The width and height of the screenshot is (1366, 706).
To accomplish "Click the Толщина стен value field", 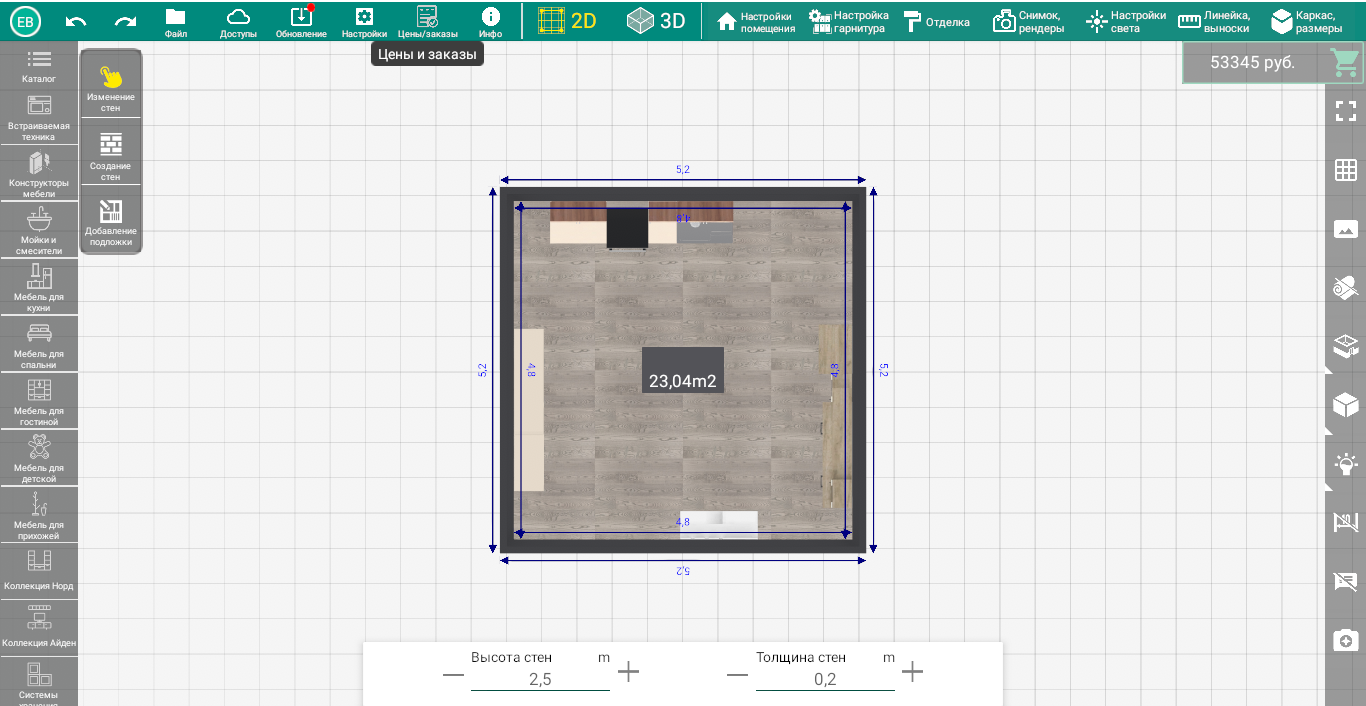I will pos(825,680).
